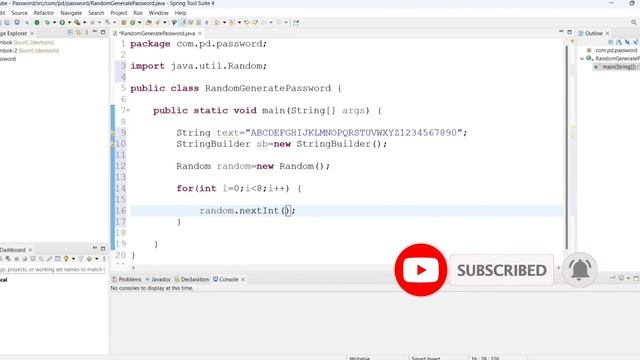The height and width of the screenshot is (360, 640).
Task: Jump to the previous annotation icon
Action: point(232,22)
